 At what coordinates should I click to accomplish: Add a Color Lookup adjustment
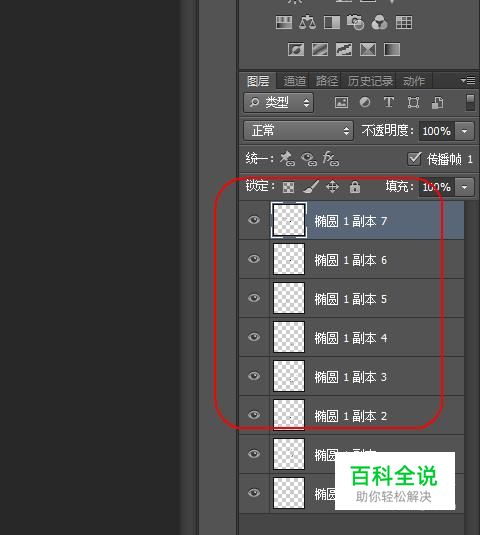click(404, 23)
